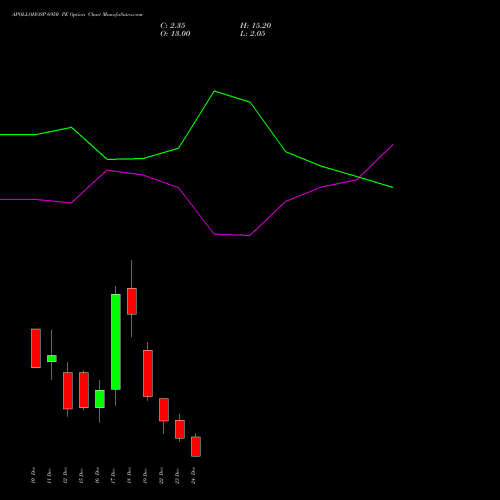500x500 pixels.
Task: Click the lowest trough of the purple indicator line
Action: click(249, 235)
